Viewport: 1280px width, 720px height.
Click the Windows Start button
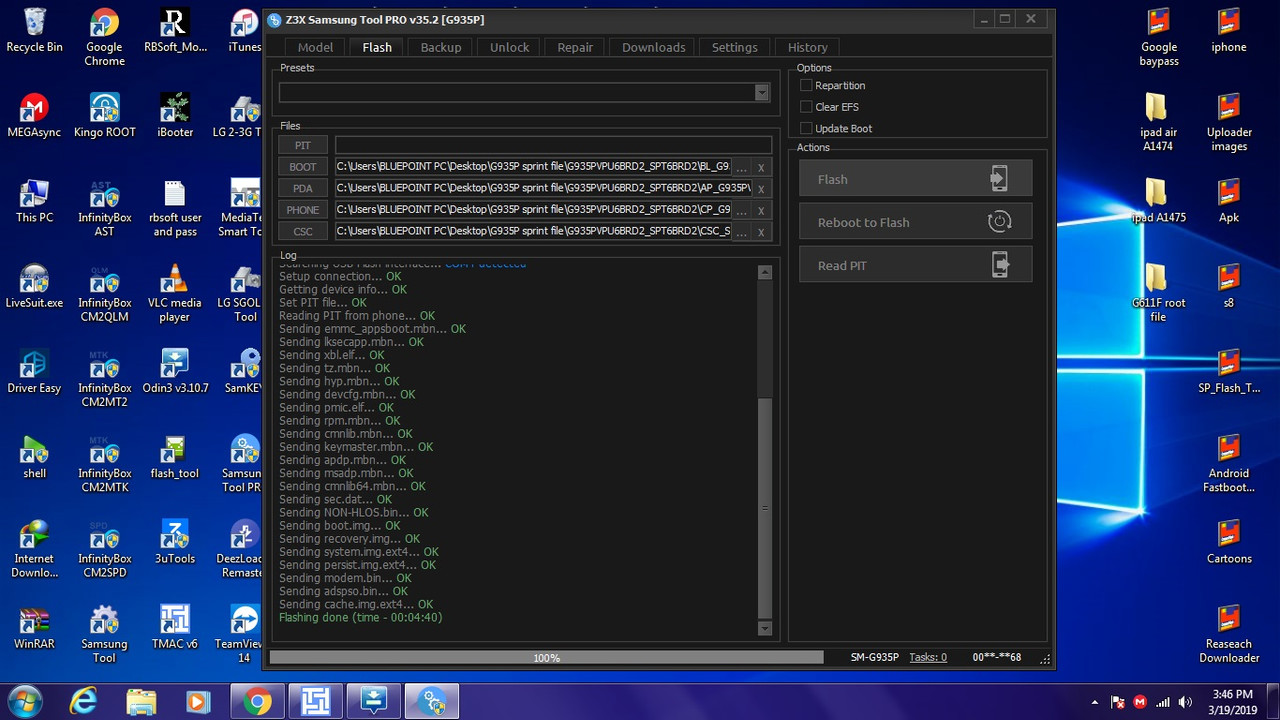point(24,701)
